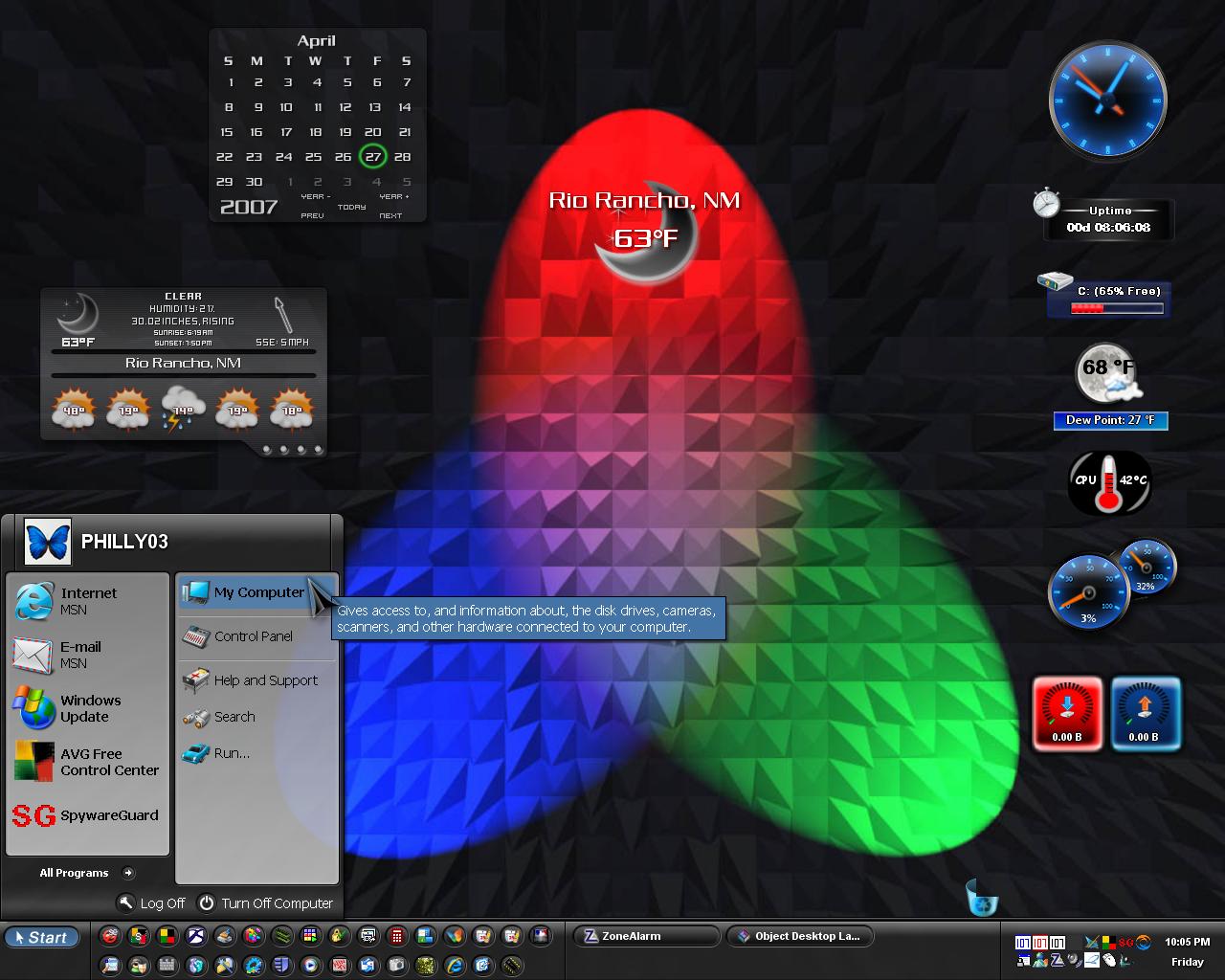Click the Start button
Screen dimensions: 1225x980
click(42, 938)
